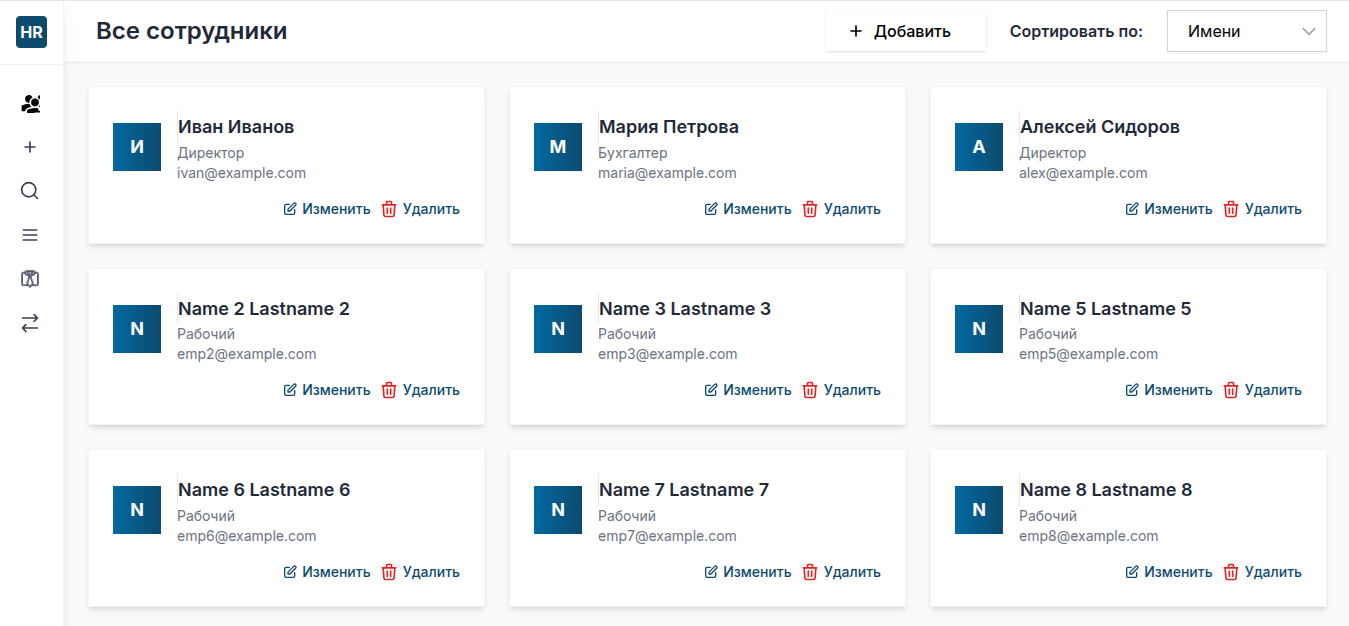
Task: Click the HR logo in the sidebar
Action: pyautogui.click(x=31, y=32)
